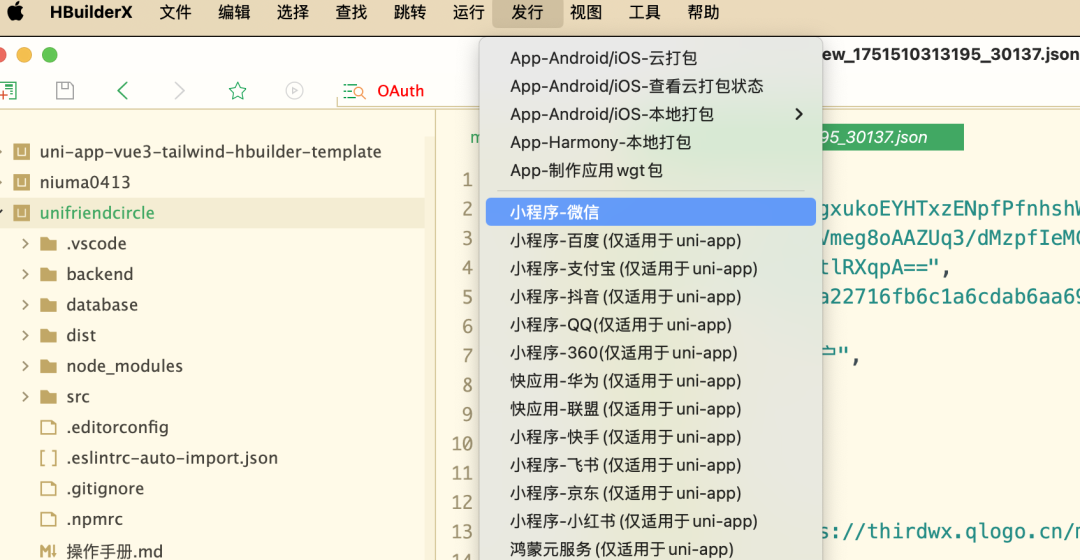Image resolution: width=1080 pixels, height=560 pixels.
Task: Open the 选择 menu
Action: 293,12
